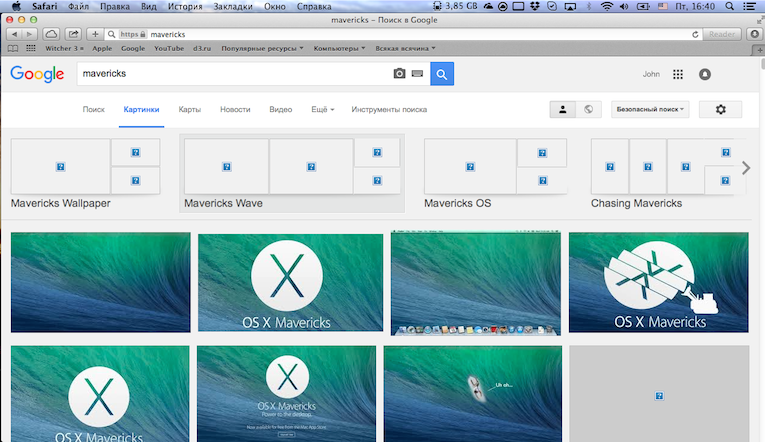
Task: Switch to the Карты tab
Action: coord(190,109)
